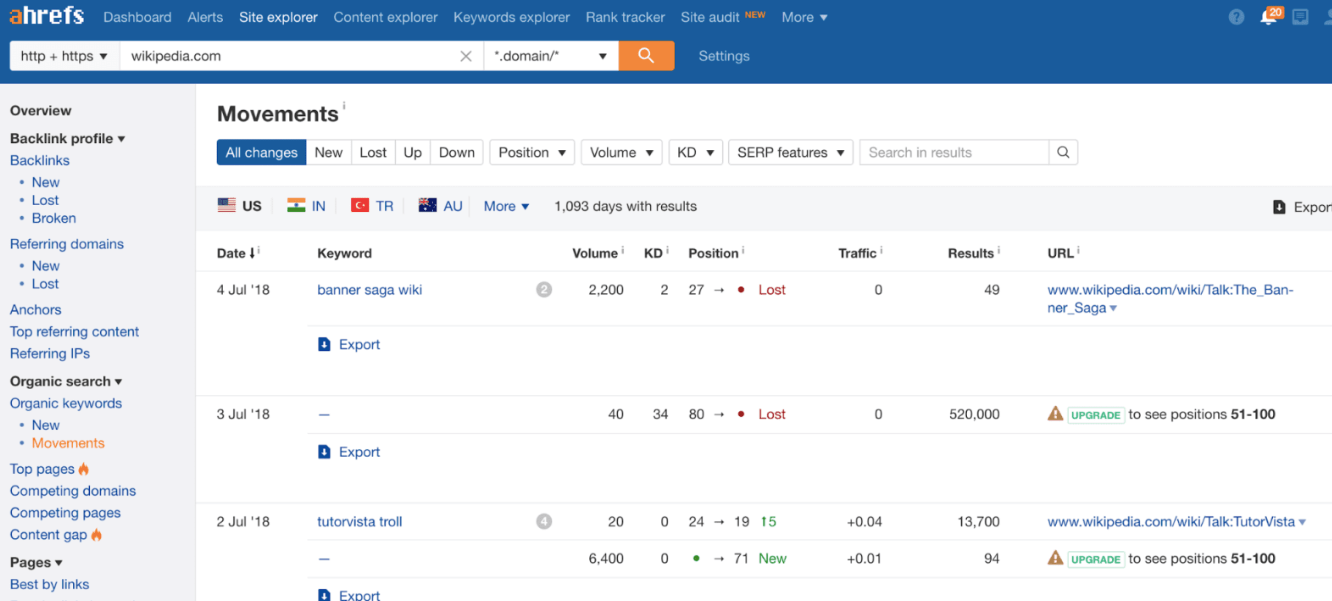Click the banner saga wiki keyword link
Image resolution: width=1332 pixels, height=601 pixels.
370,290
